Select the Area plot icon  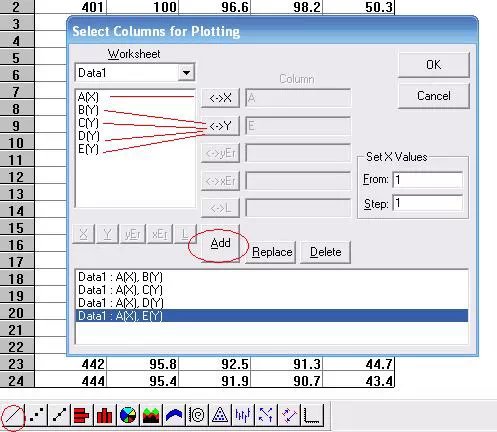pyautogui.click(x=151, y=415)
